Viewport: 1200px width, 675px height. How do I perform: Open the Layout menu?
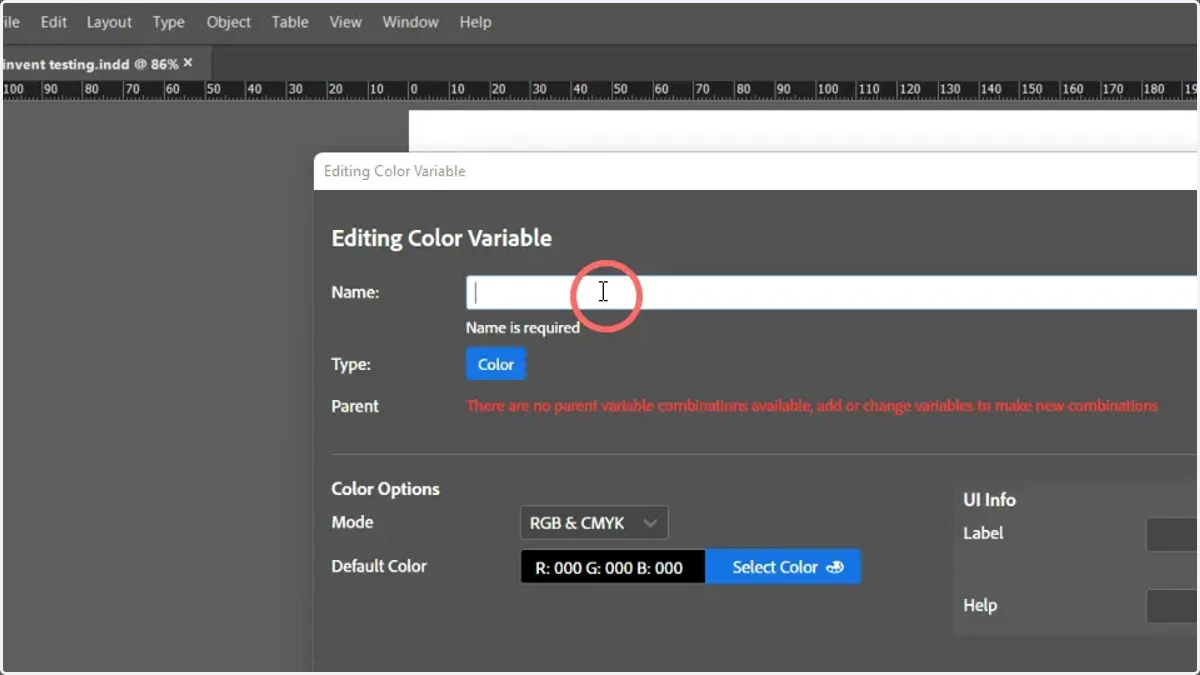pos(109,22)
